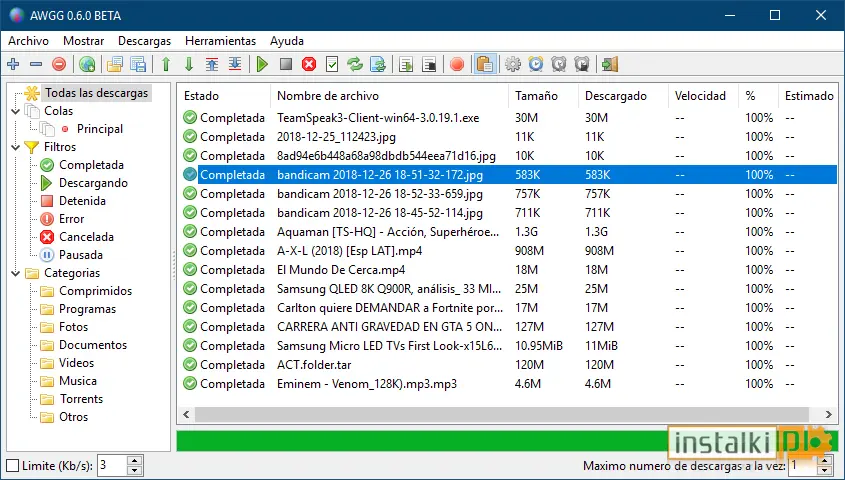Click the document checkmark toolbar icon
845x480 pixels.
coord(332,65)
